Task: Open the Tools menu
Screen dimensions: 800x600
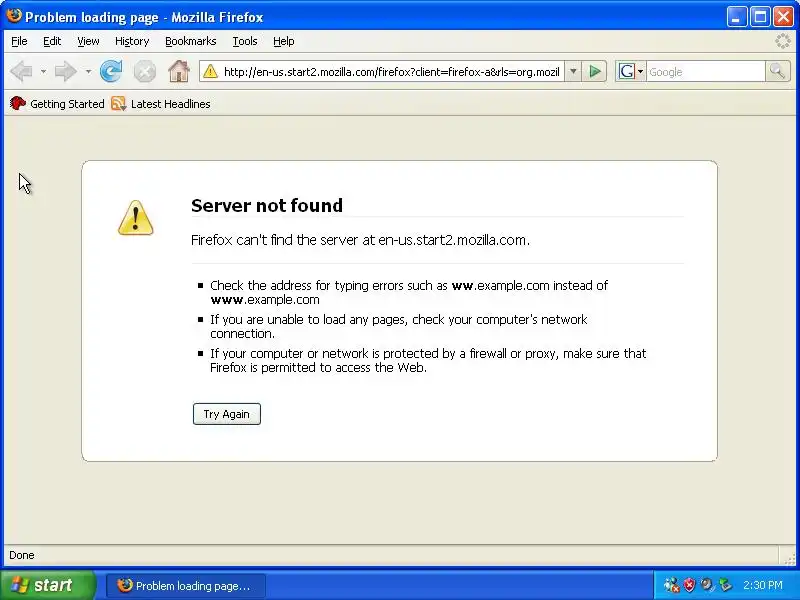Action: (x=245, y=41)
